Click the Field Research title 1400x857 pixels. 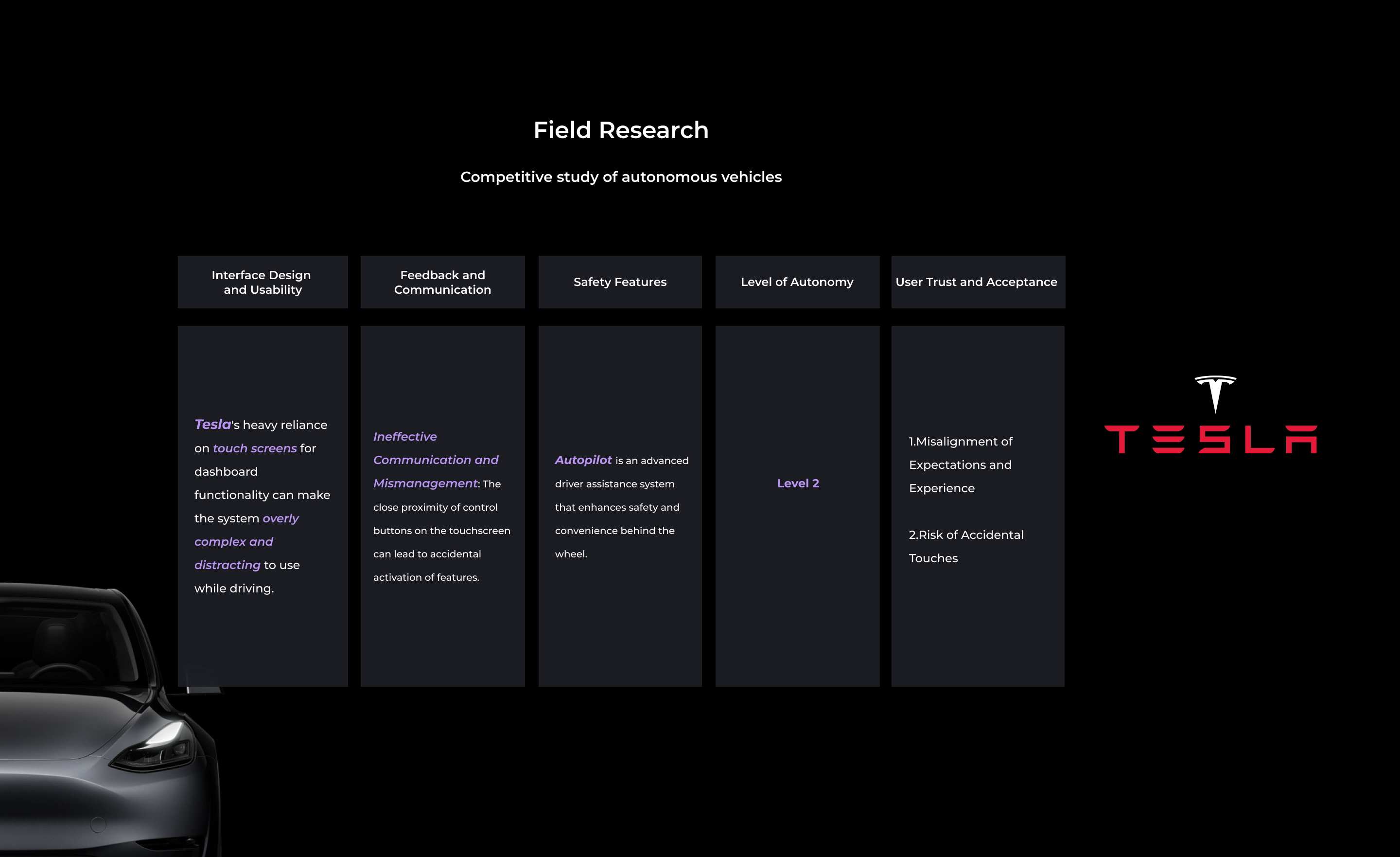click(621, 130)
